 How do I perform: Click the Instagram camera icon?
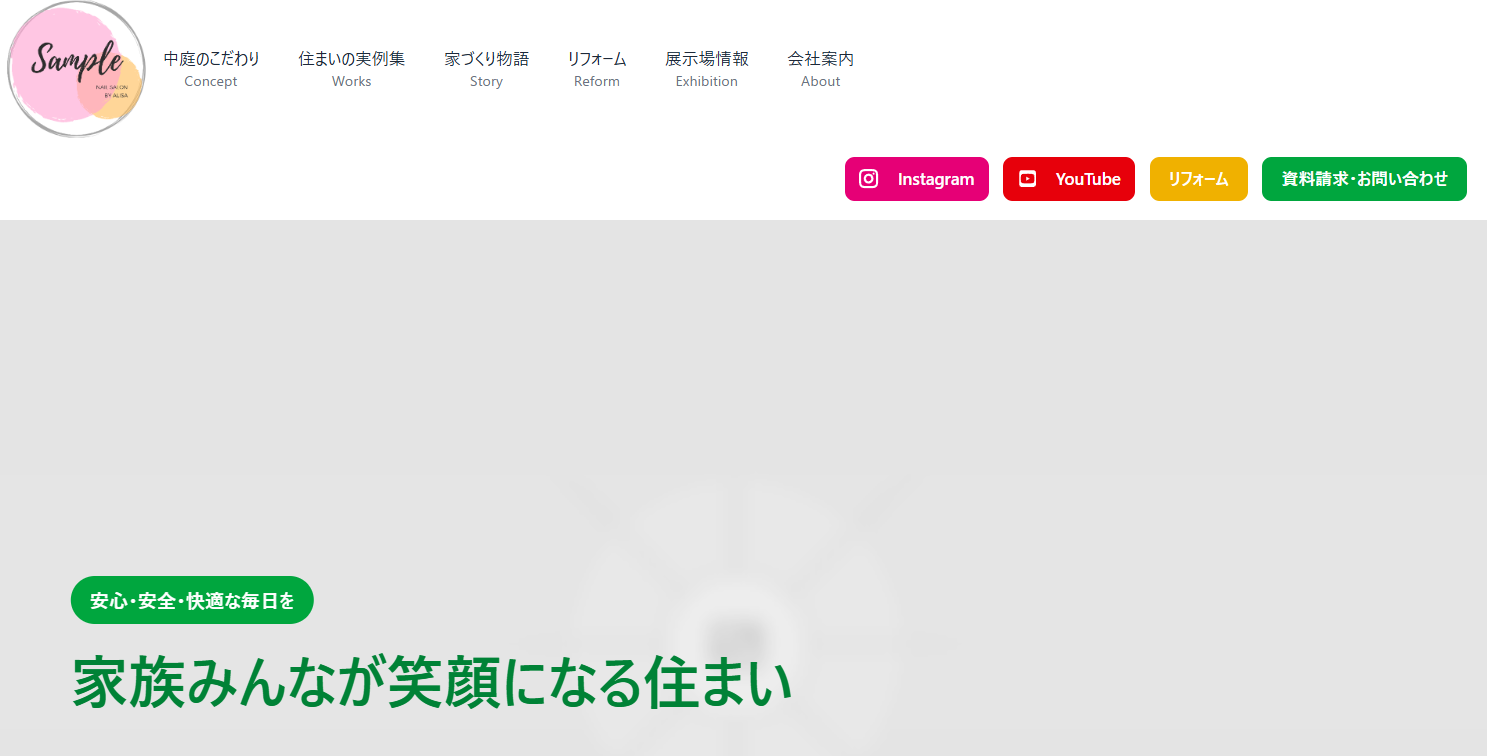tap(869, 179)
